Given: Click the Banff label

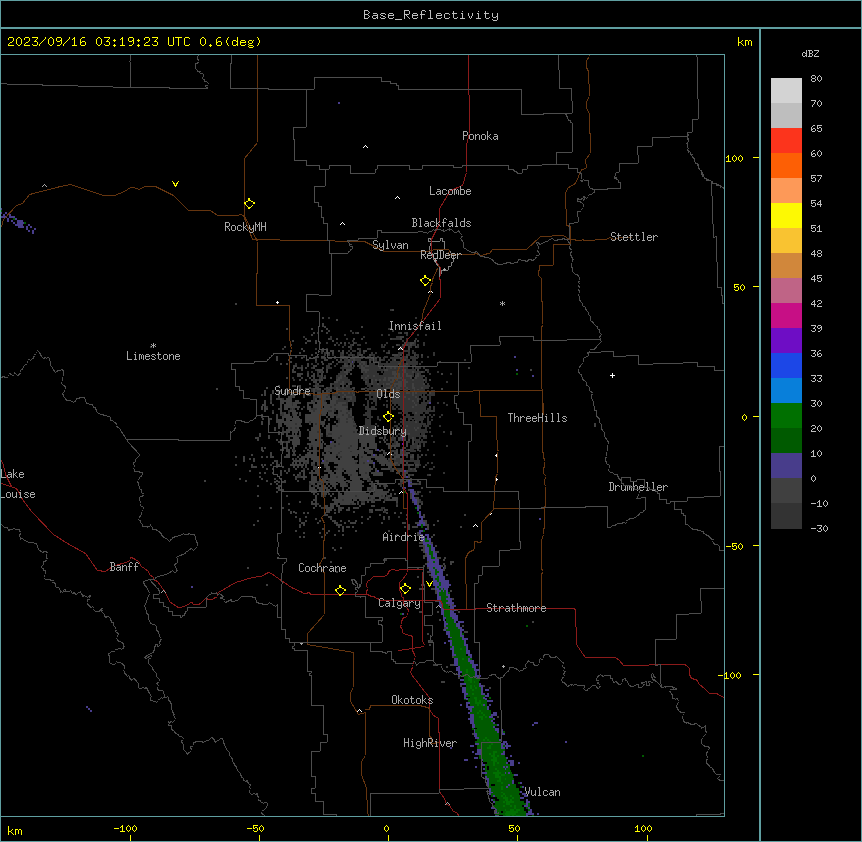Looking at the screenshot, I should click(x=124, y=567).
